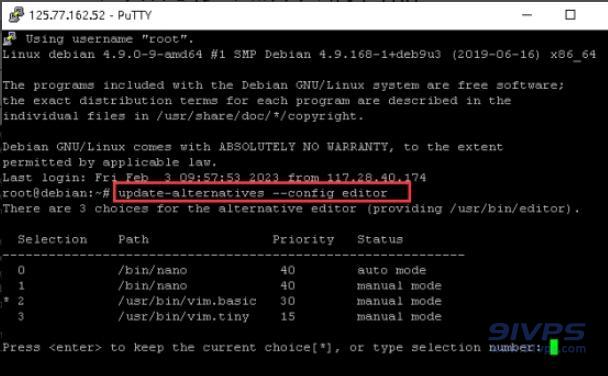Click the asterisk marking current selection 2
The height and width of the screenshot is (376, 608).
pos(6,300)
